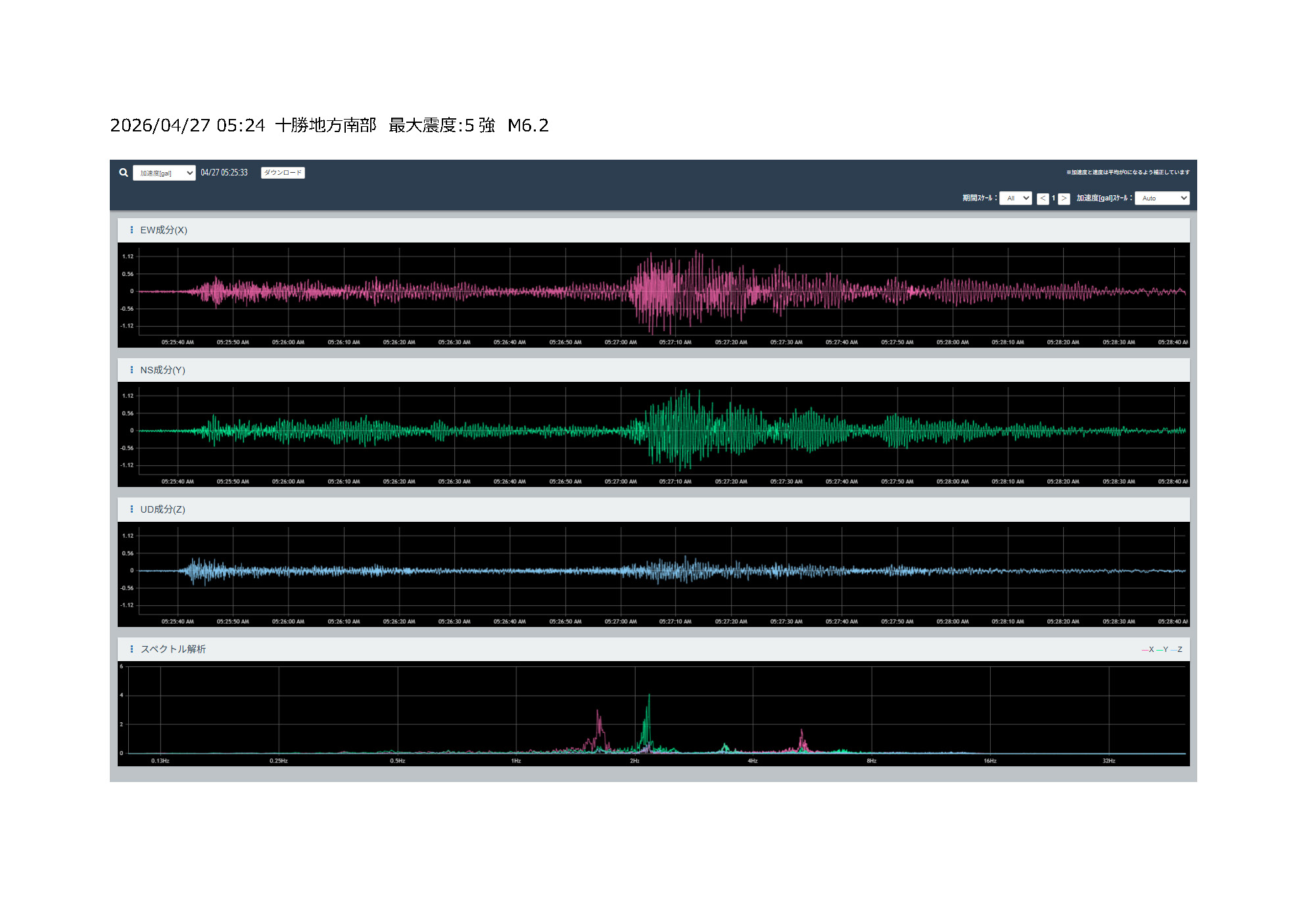Viewport: 1307px width, 924px height.
Task: Toggle Y series in spectrum legend
Action: point(1162,649)
